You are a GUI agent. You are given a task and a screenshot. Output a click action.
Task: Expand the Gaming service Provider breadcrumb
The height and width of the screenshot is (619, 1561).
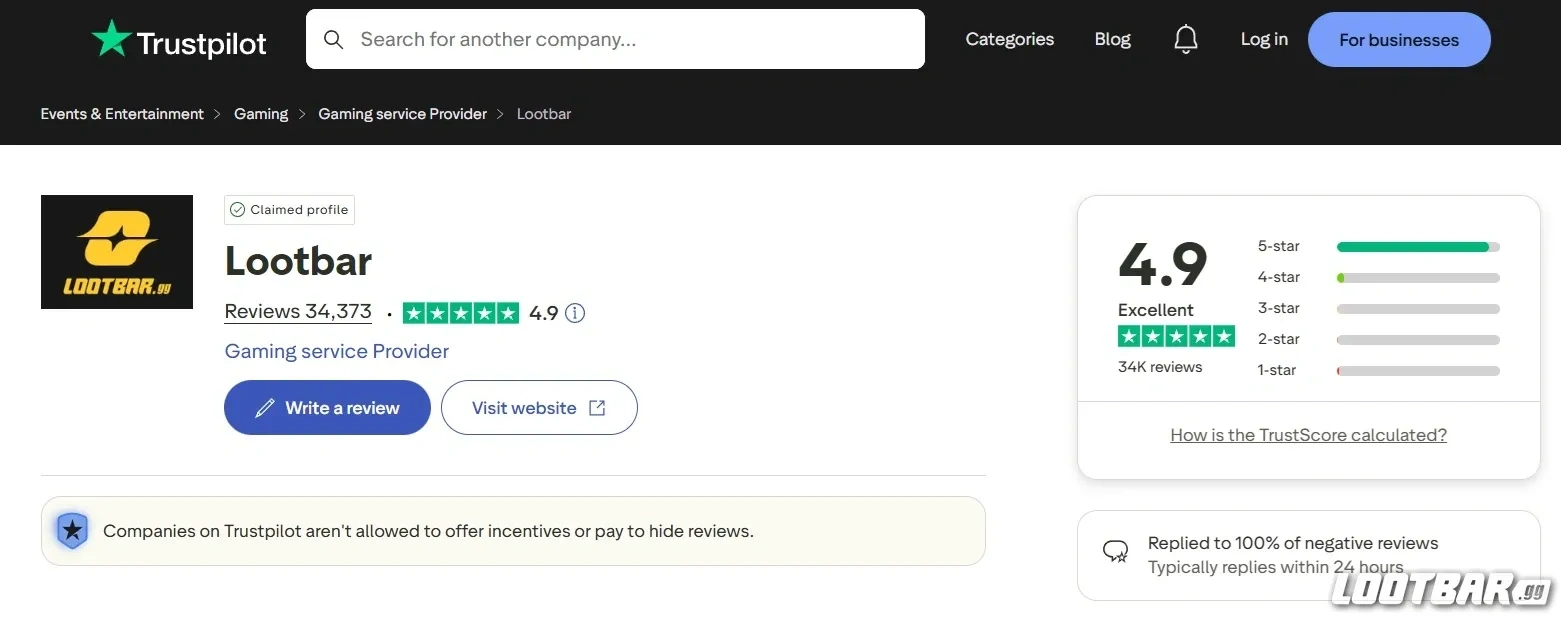click(x=402, y=113)
